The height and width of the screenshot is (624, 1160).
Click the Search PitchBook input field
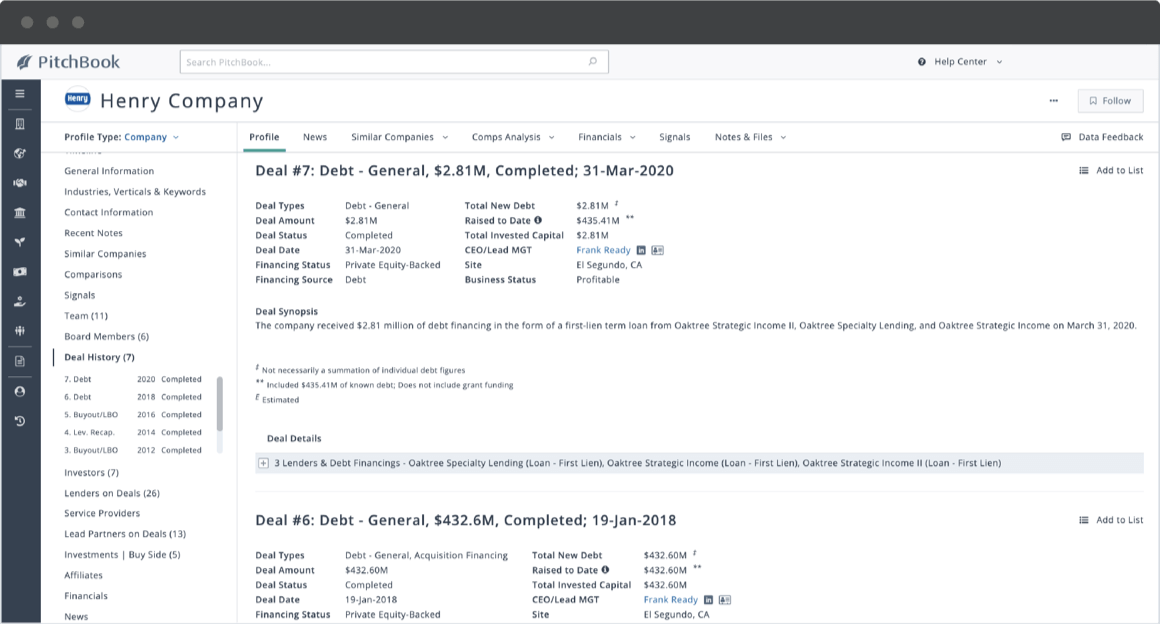point(394,62)
